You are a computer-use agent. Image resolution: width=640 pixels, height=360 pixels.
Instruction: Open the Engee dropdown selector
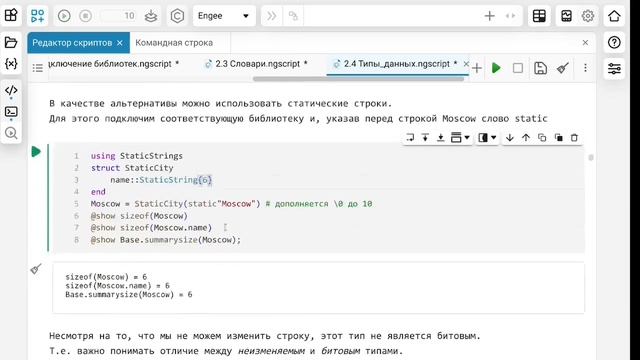coord(224,16)
